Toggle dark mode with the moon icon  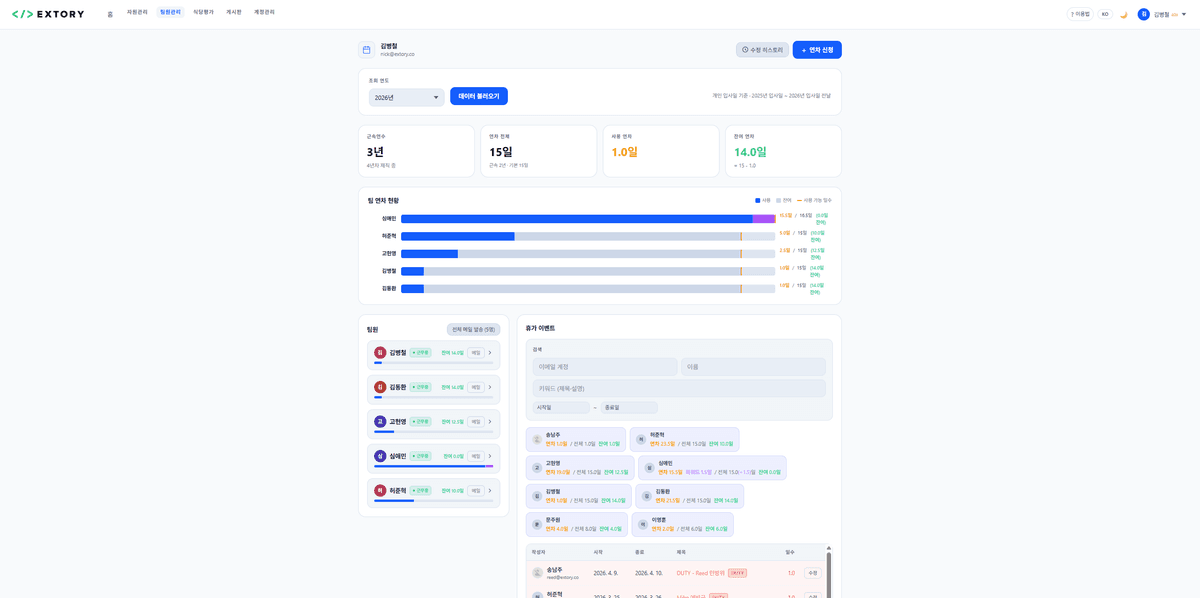1123,14
